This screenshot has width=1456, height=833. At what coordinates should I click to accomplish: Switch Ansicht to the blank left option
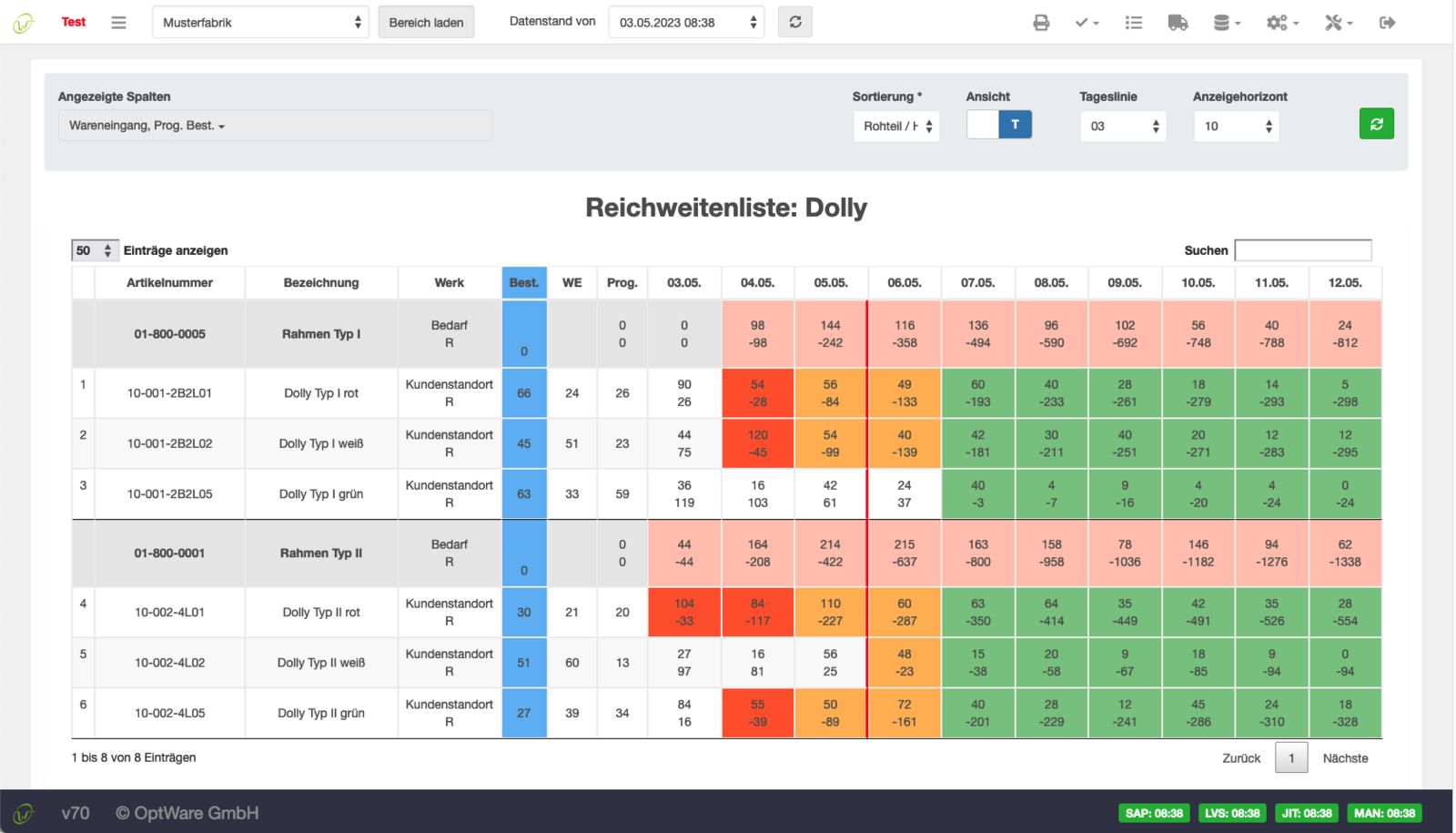pos(983,125)
